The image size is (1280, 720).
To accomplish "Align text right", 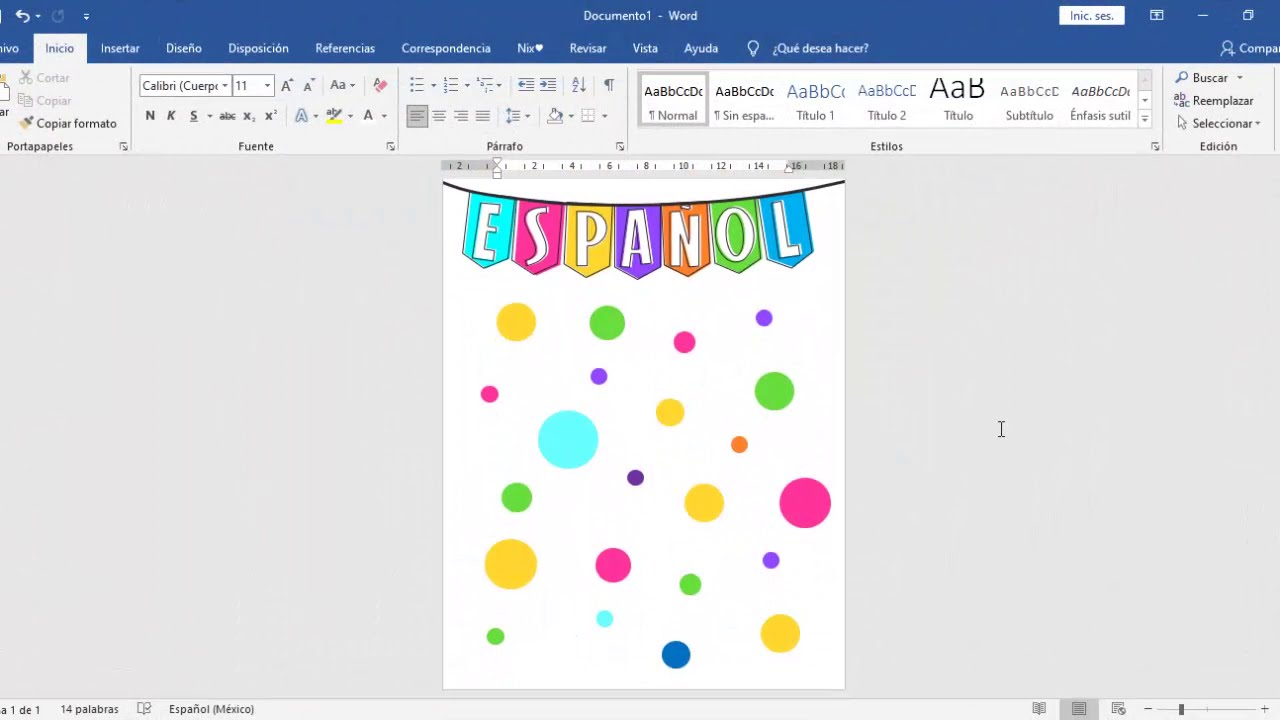I will [461, 116].
